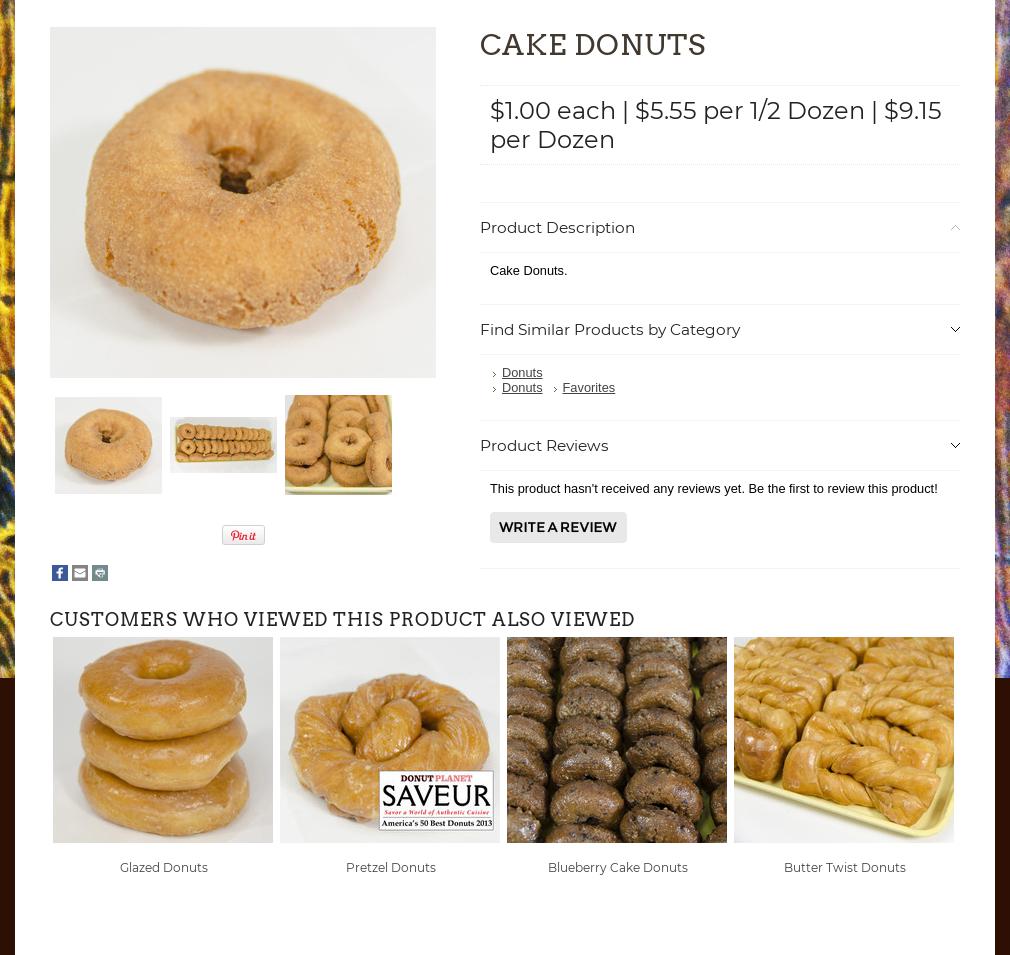Select the tray of donuts thumbnail
Viewport: 1010px width, 955px height.
click(224, 445)
